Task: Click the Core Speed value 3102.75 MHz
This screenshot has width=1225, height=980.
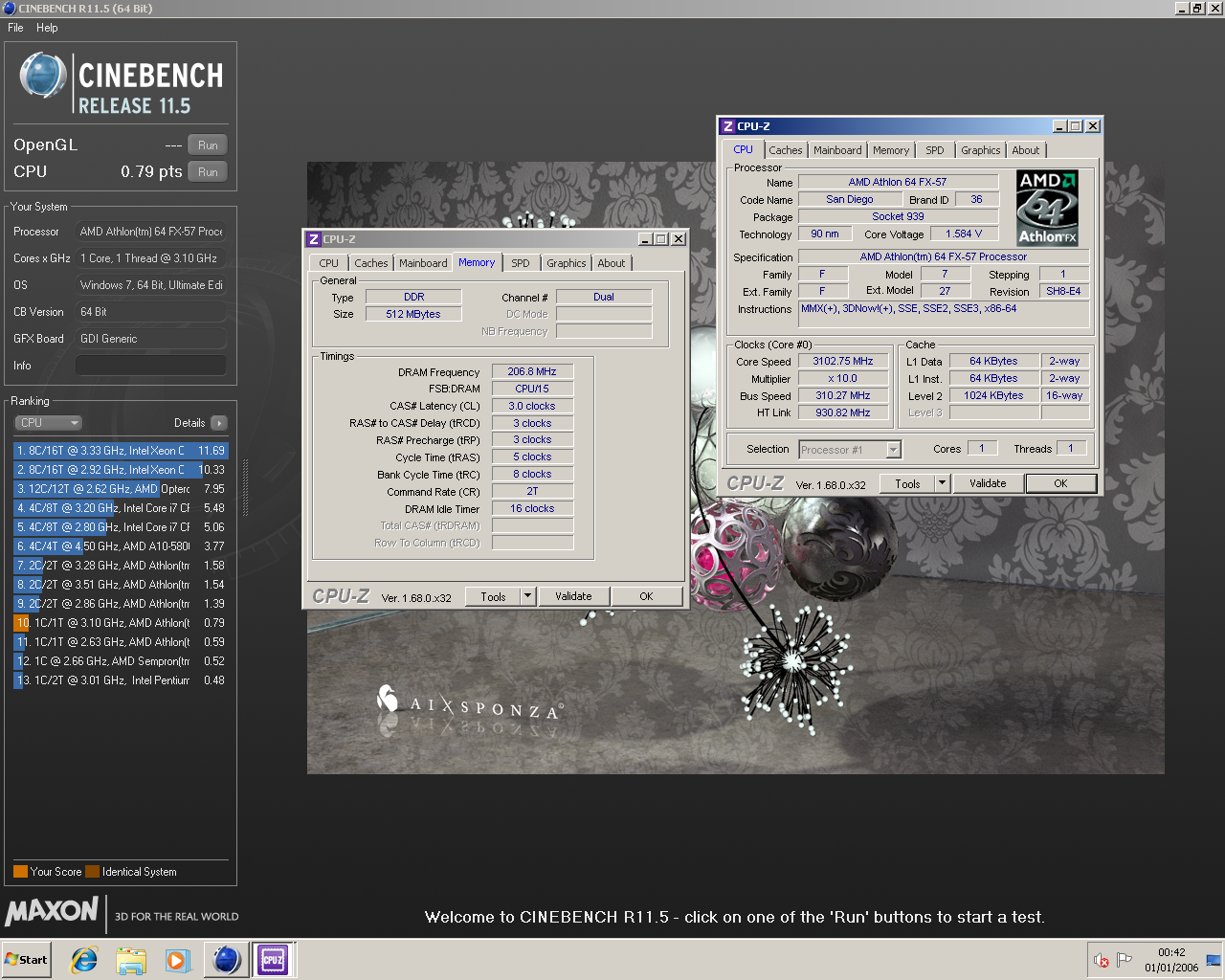Action: point(843,361)
